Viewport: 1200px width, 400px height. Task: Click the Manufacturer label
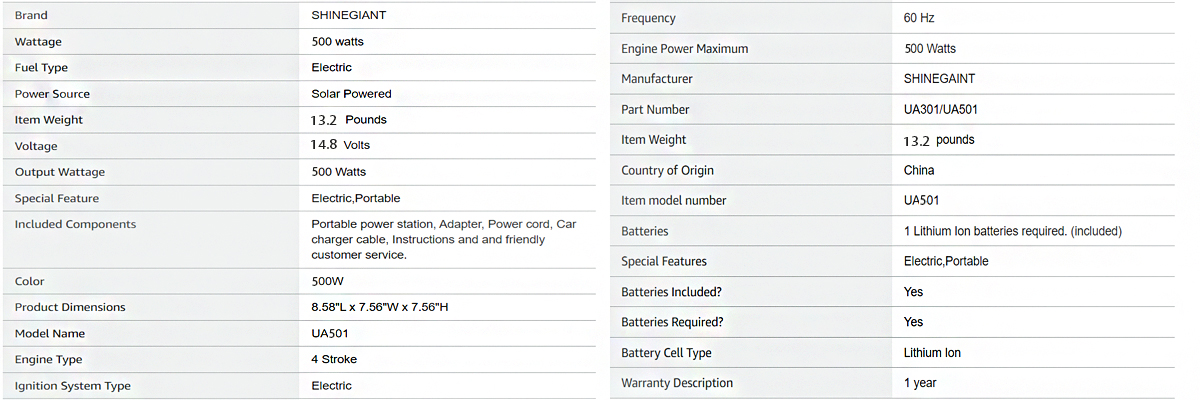(656, 79)
